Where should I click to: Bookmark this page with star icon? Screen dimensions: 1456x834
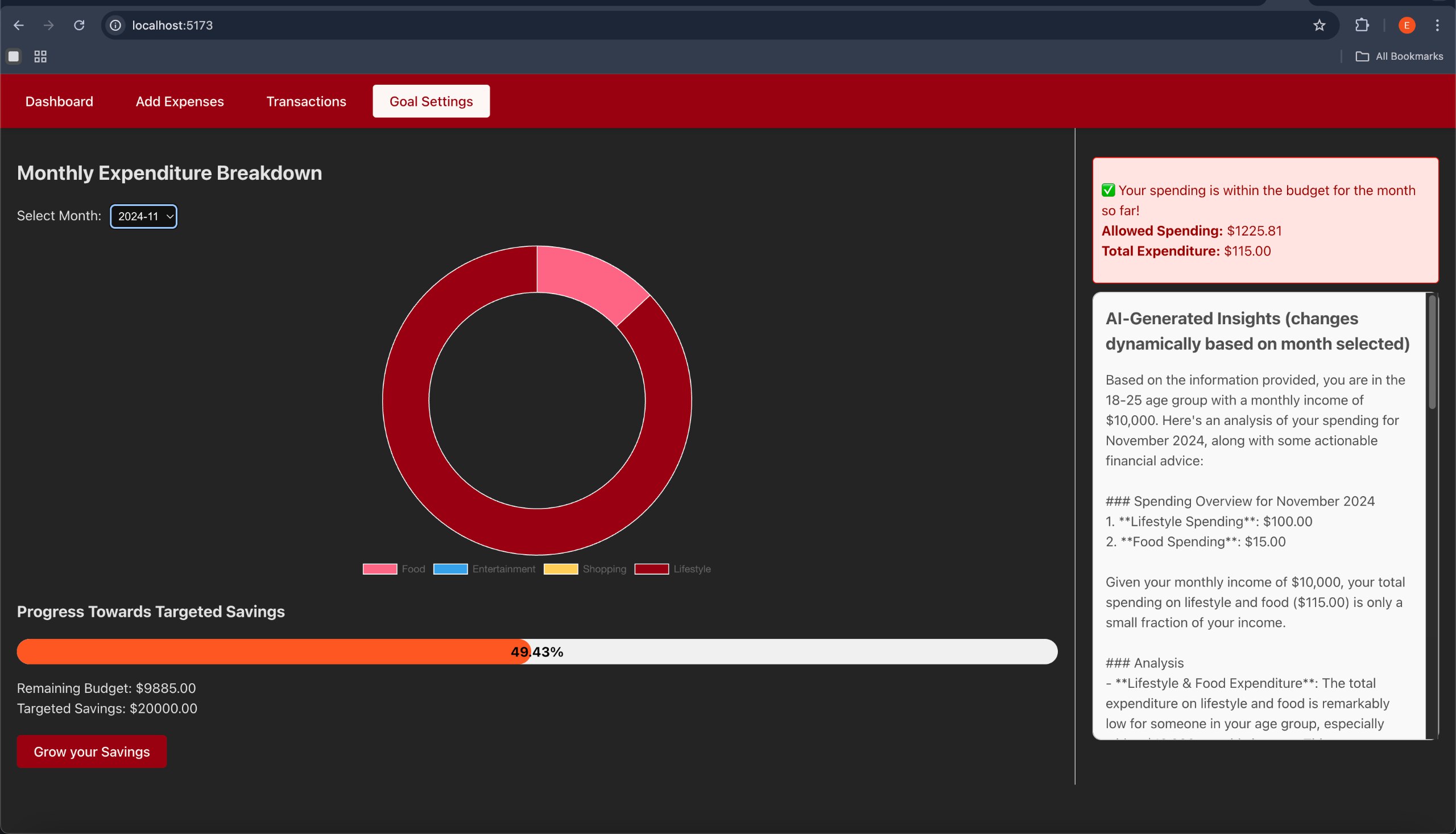pyautogui.click(x=1319, y=25)
